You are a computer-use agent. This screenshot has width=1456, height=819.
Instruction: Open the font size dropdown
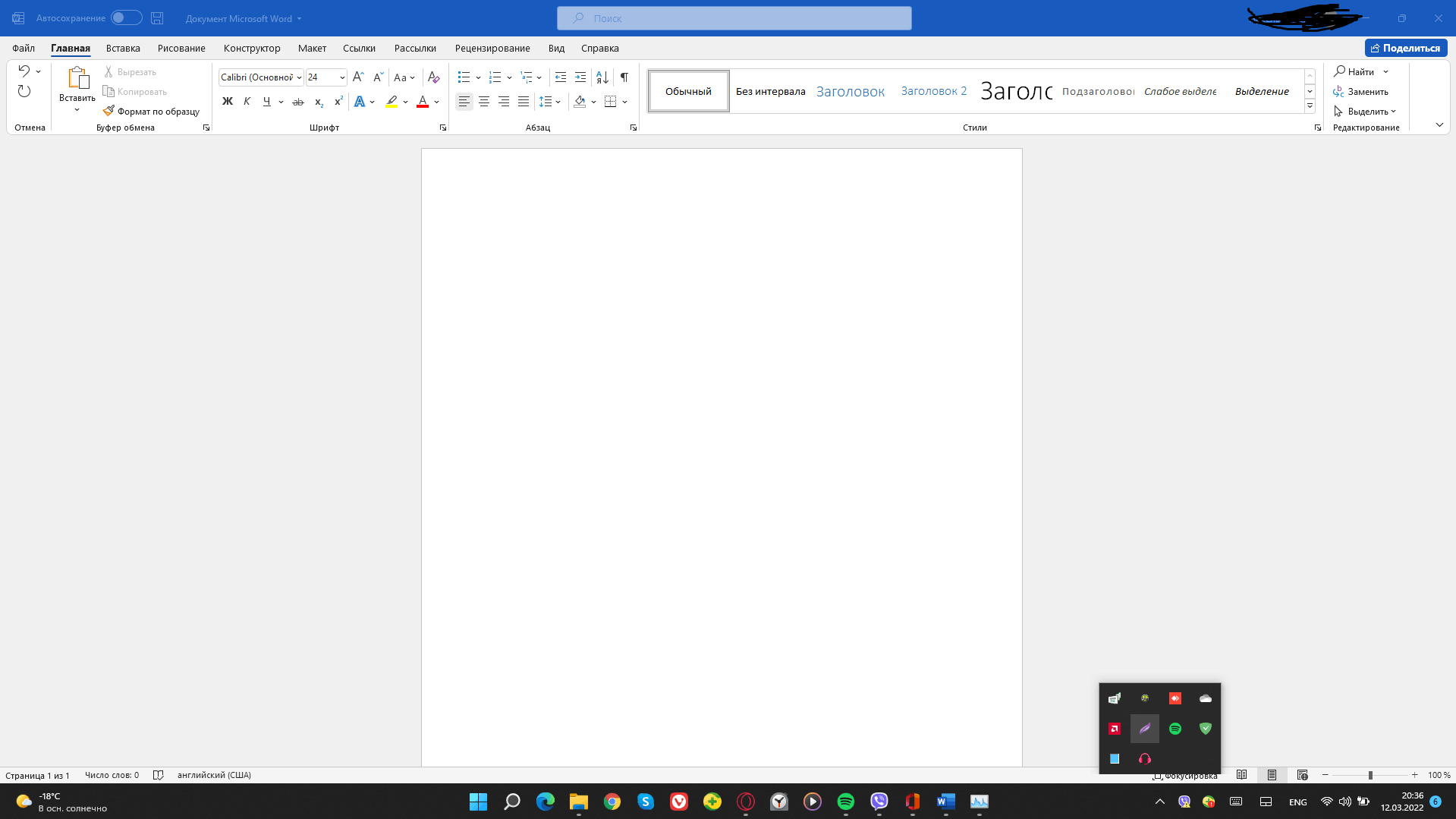click(x=342, y=77)
